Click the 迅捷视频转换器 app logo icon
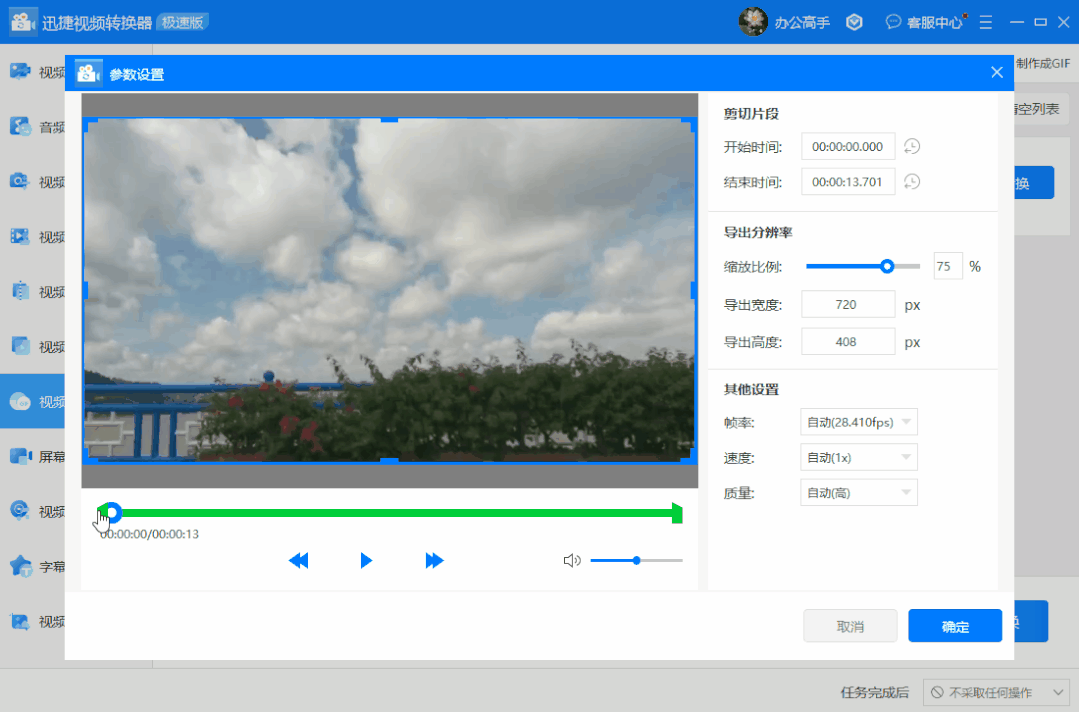This screenshot has width=1079, height=712. pyautogui.click(x=23, y=22)
